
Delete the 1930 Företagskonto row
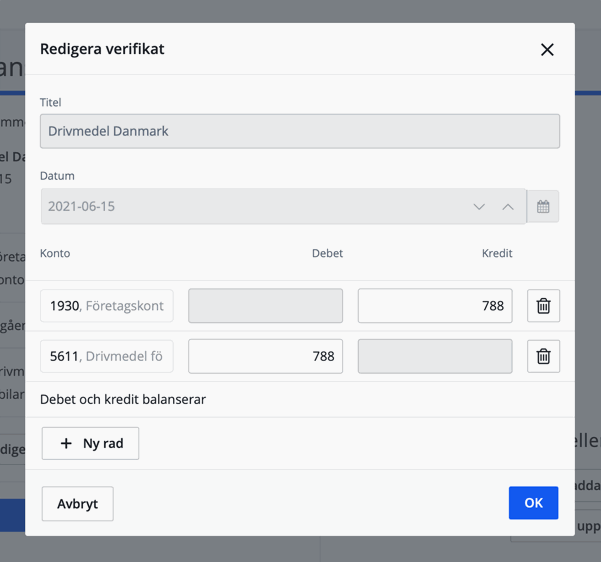point(543,306)
